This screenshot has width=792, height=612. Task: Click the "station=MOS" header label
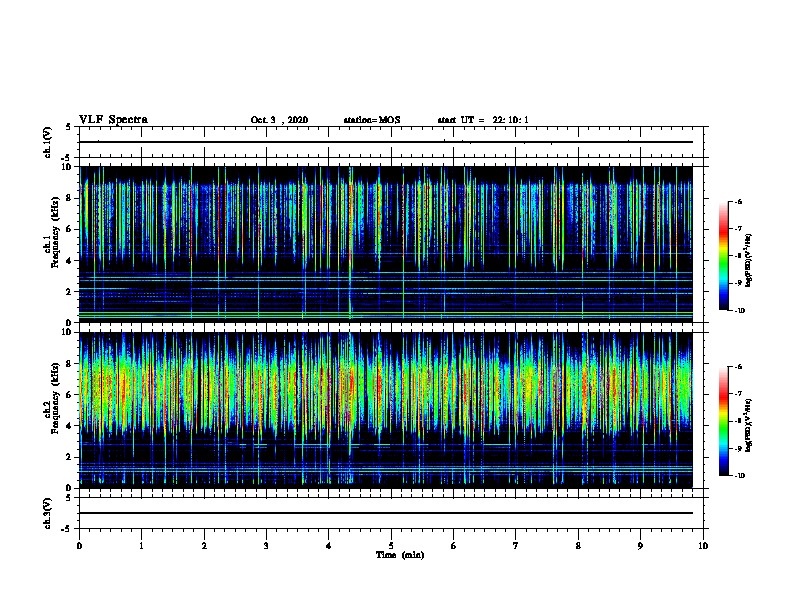tap(372, 120)
